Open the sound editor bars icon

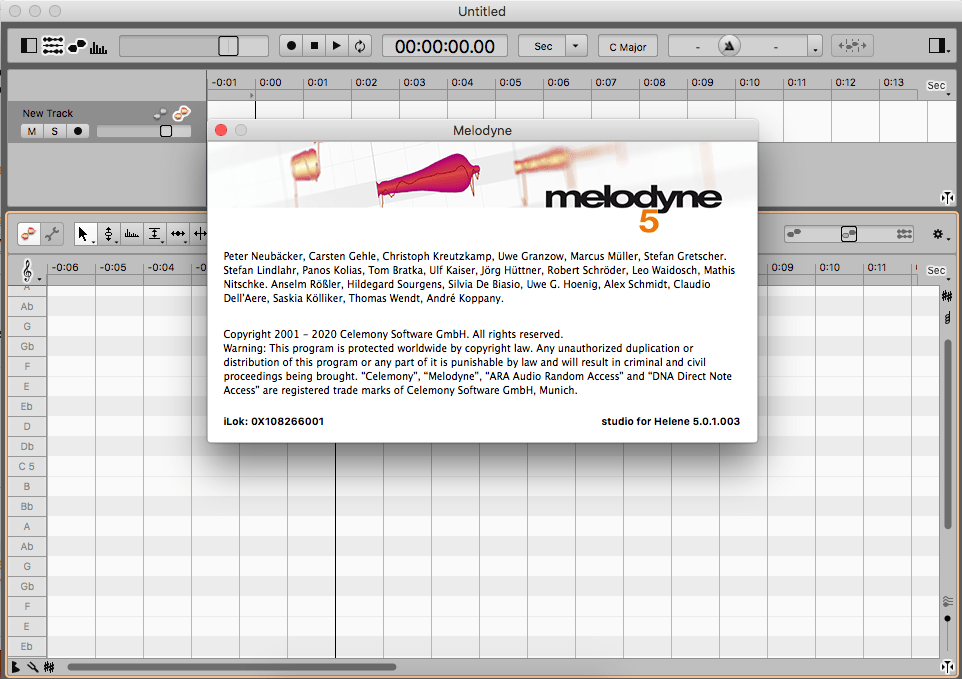(98, 47)
